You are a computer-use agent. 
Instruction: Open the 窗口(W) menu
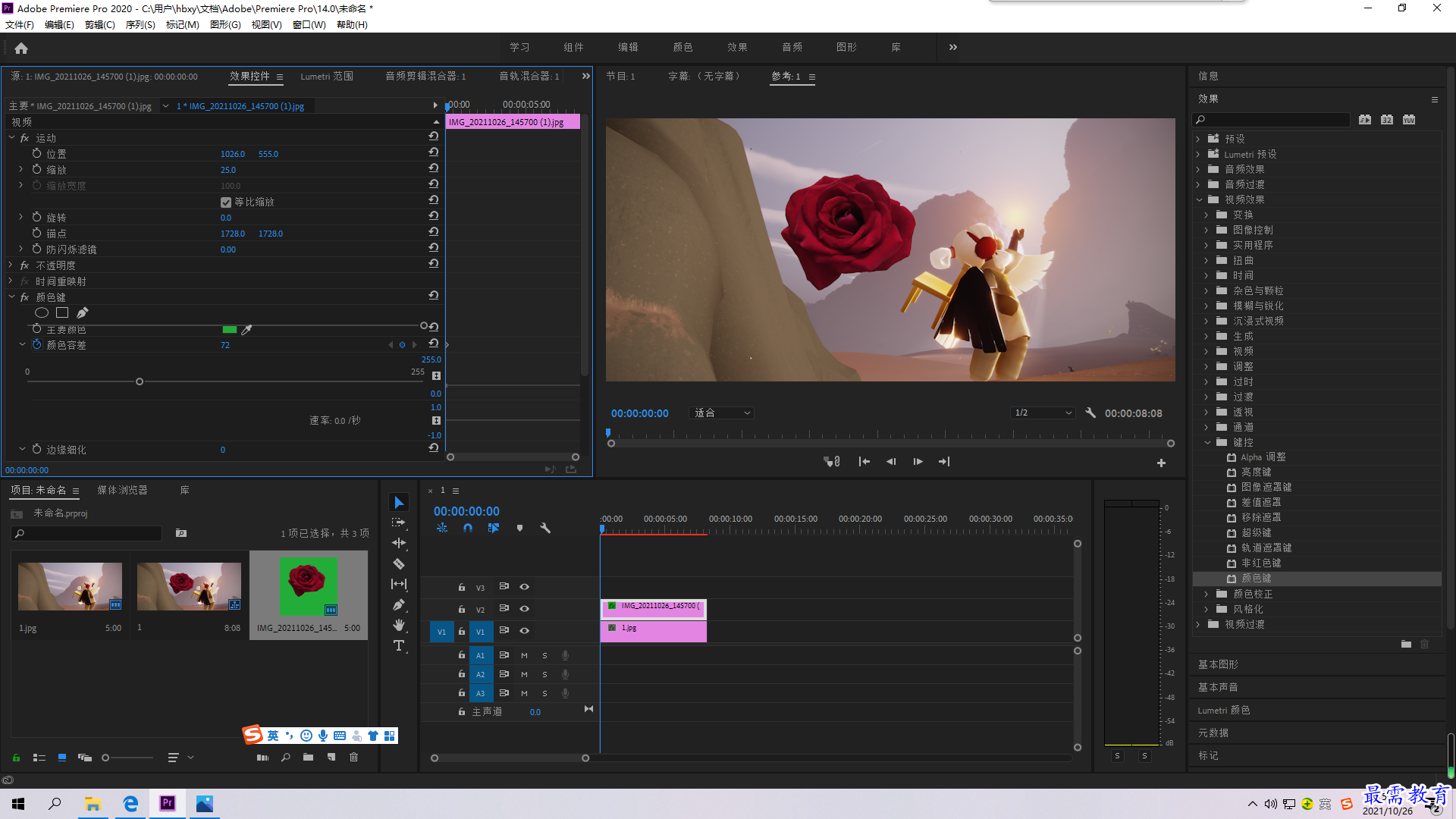pos(309,25)
